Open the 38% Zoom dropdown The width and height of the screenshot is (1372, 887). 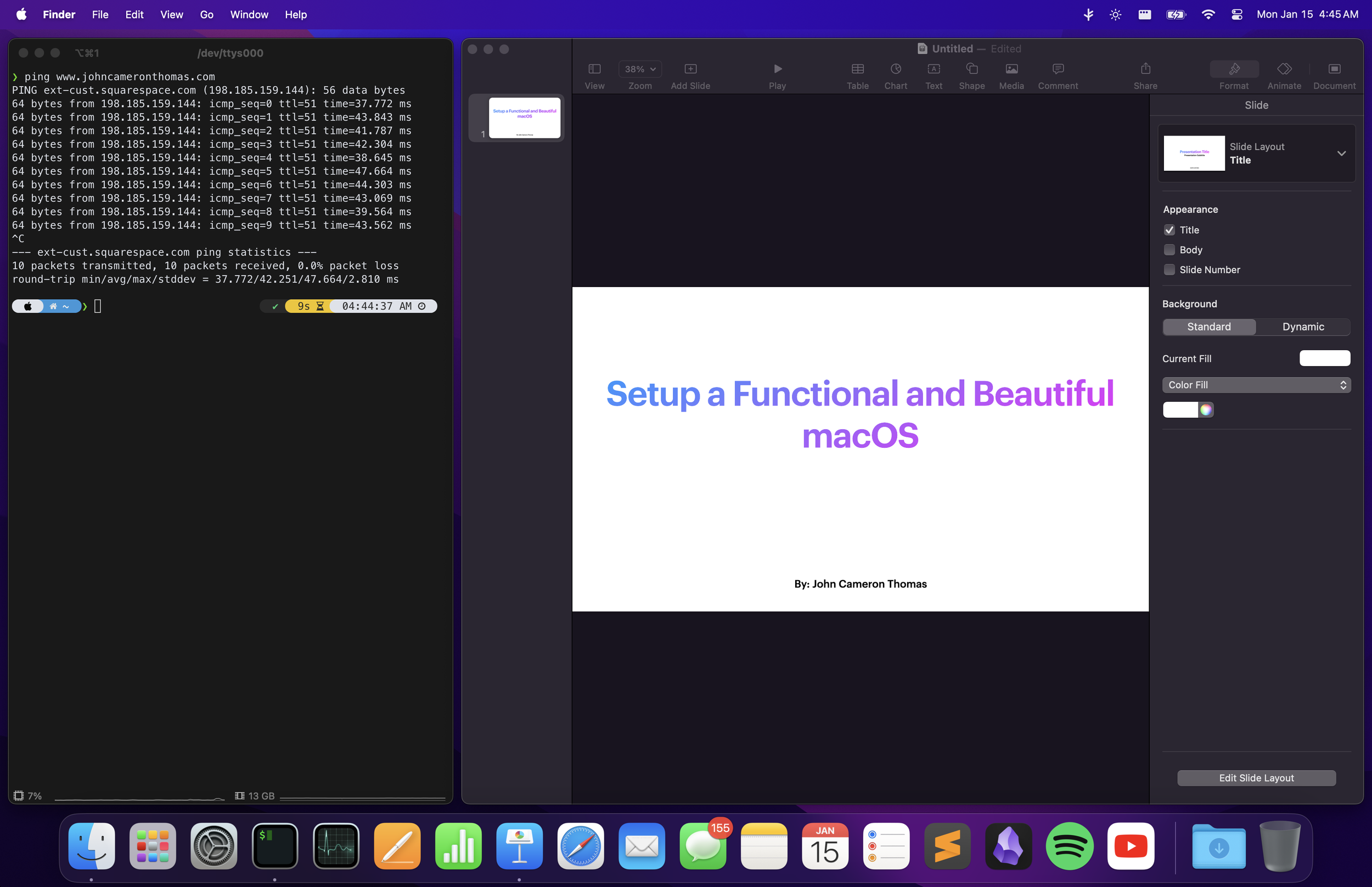point(640,69)
